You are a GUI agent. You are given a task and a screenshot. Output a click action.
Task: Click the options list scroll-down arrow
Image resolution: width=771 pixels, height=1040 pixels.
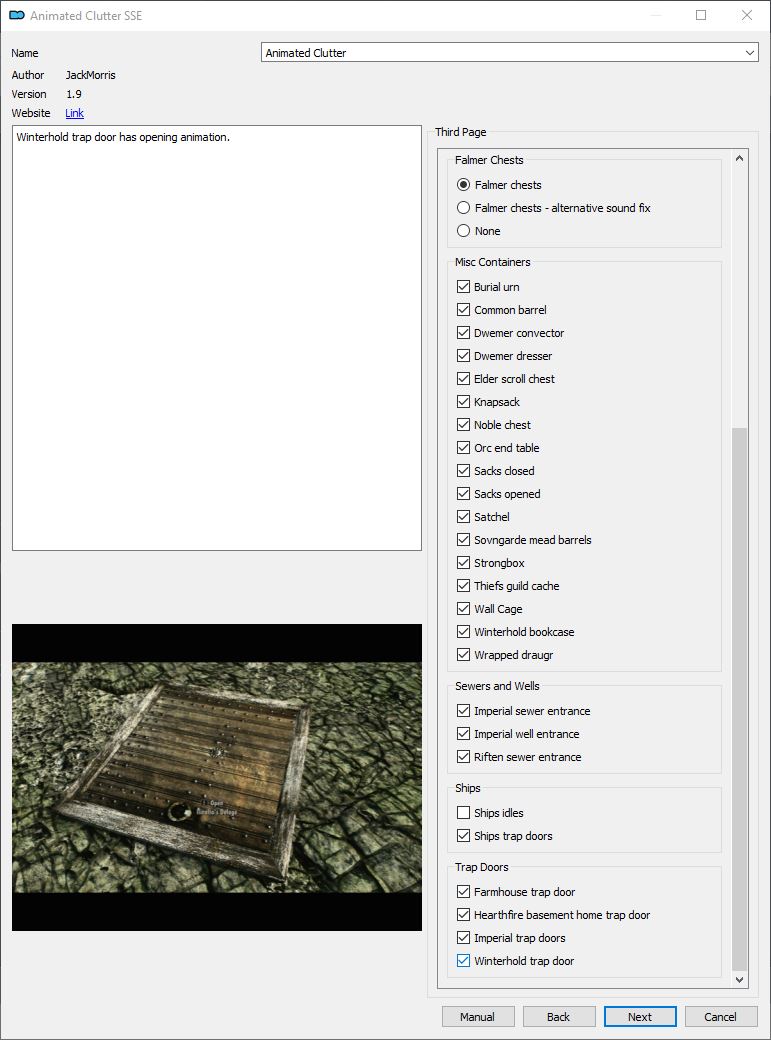739,980
